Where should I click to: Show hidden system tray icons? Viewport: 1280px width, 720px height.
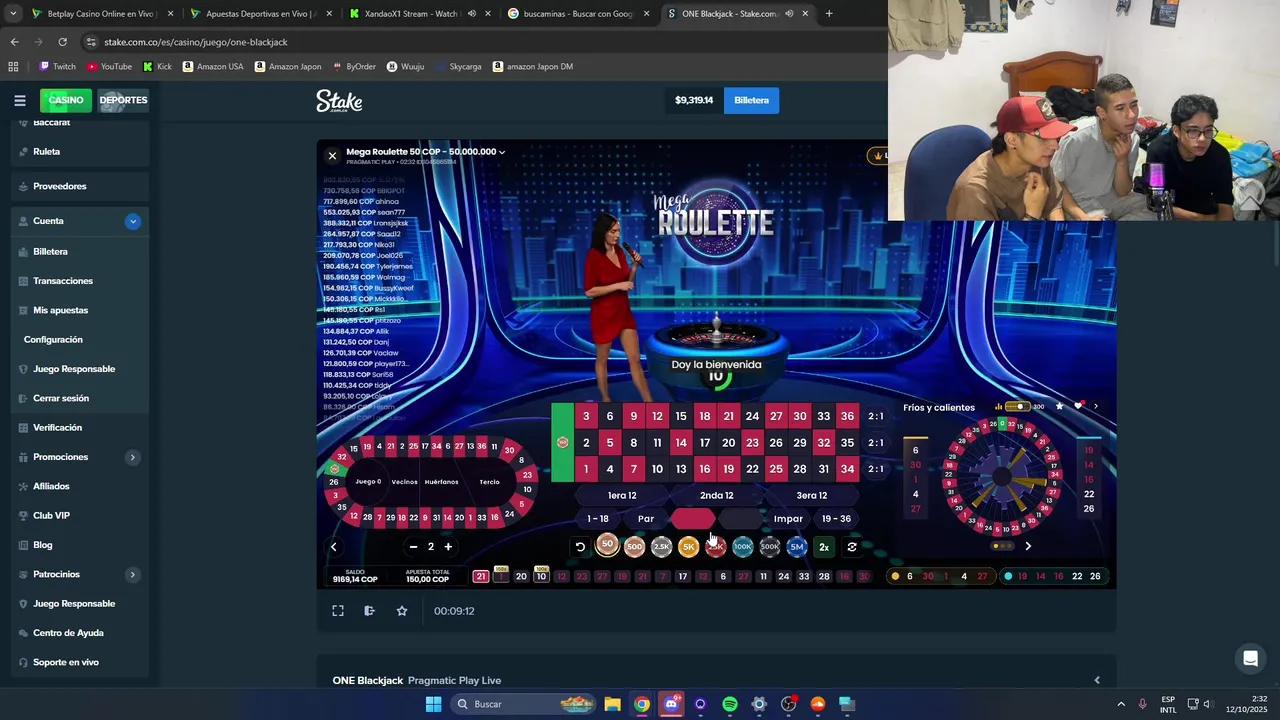(x=1120, y=704)
